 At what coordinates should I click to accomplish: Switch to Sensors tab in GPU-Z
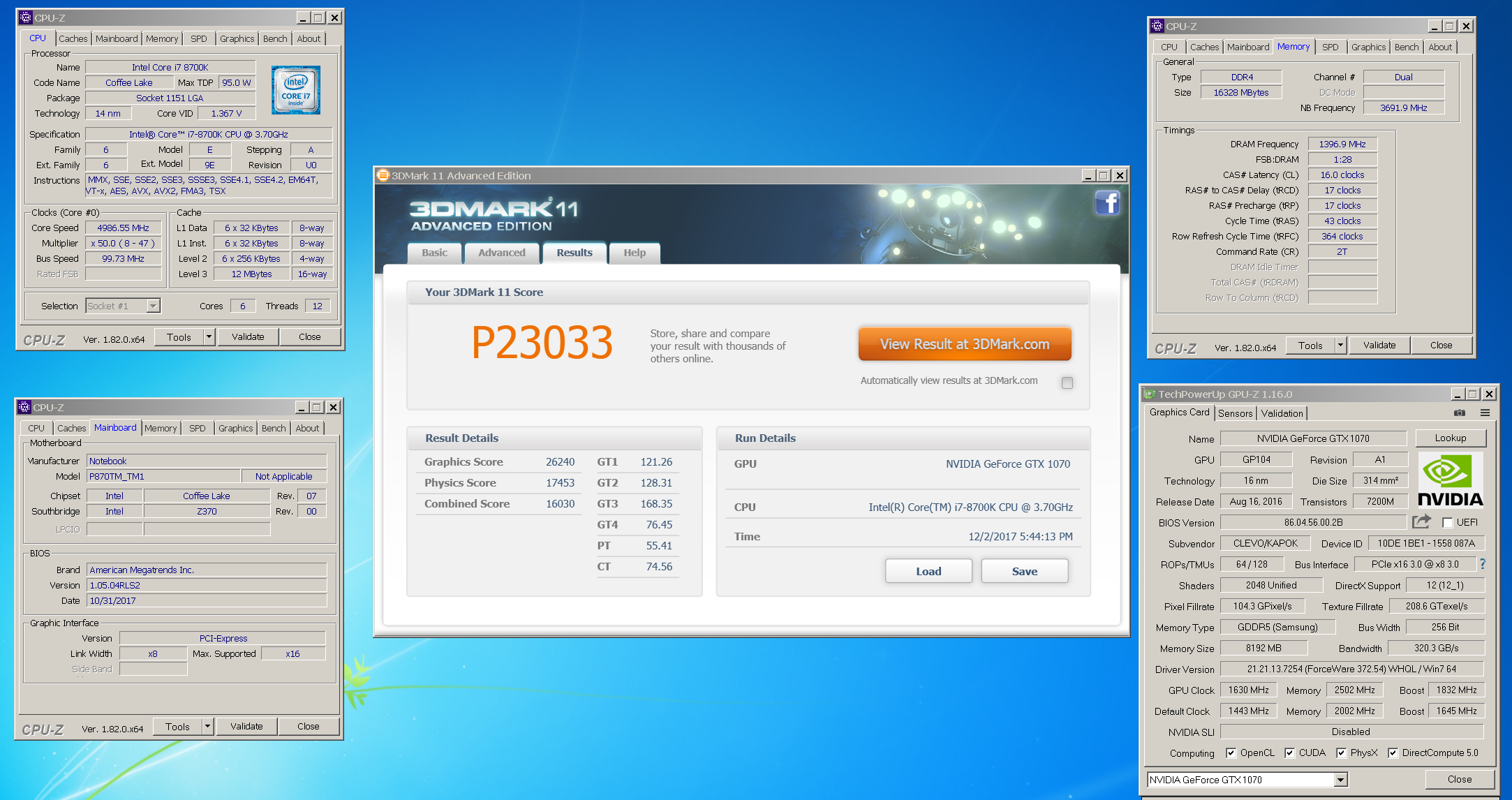click(x=1235, y=413)
